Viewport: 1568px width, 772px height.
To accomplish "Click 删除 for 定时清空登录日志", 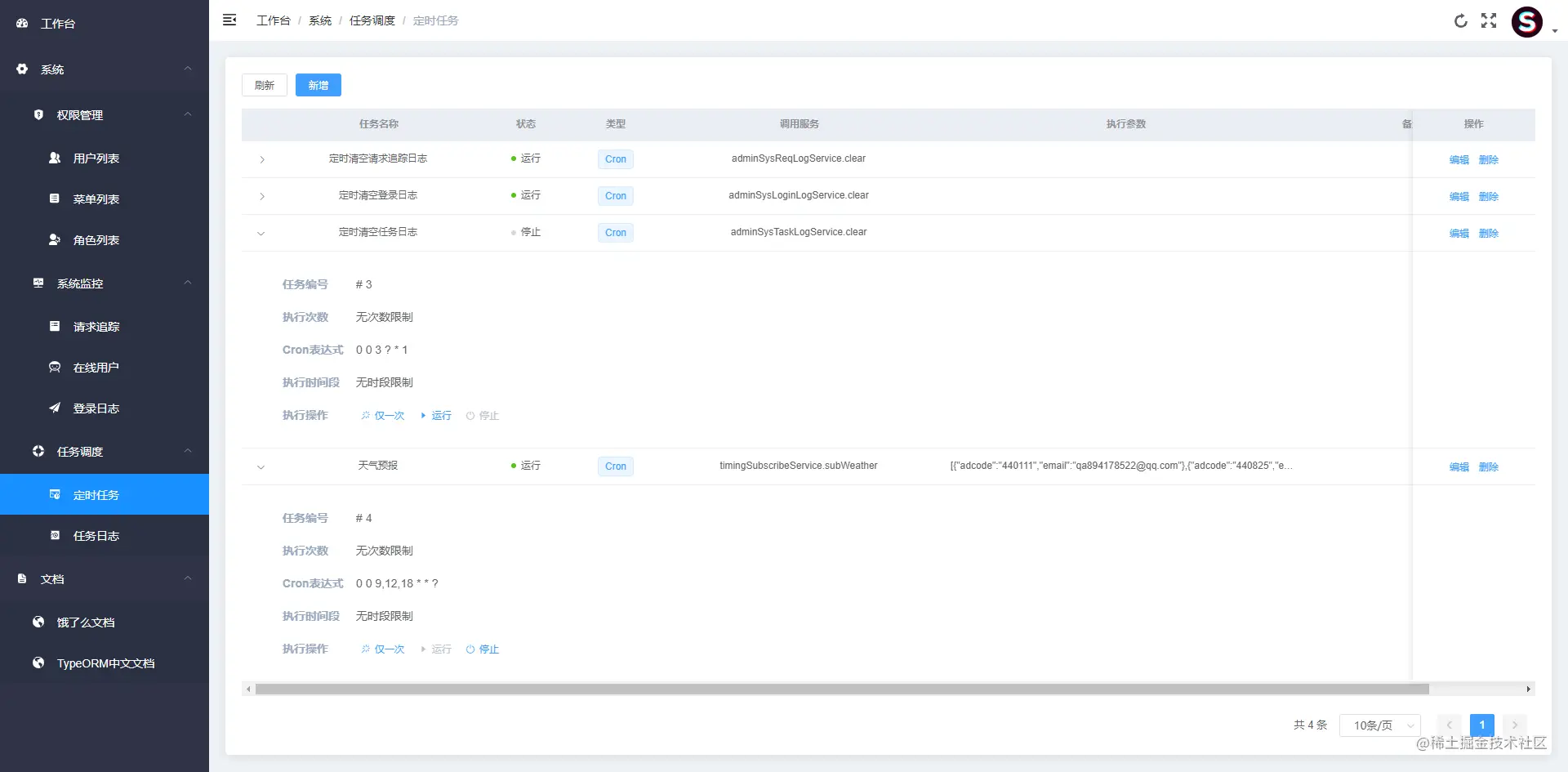I will tap(1489, 197).
